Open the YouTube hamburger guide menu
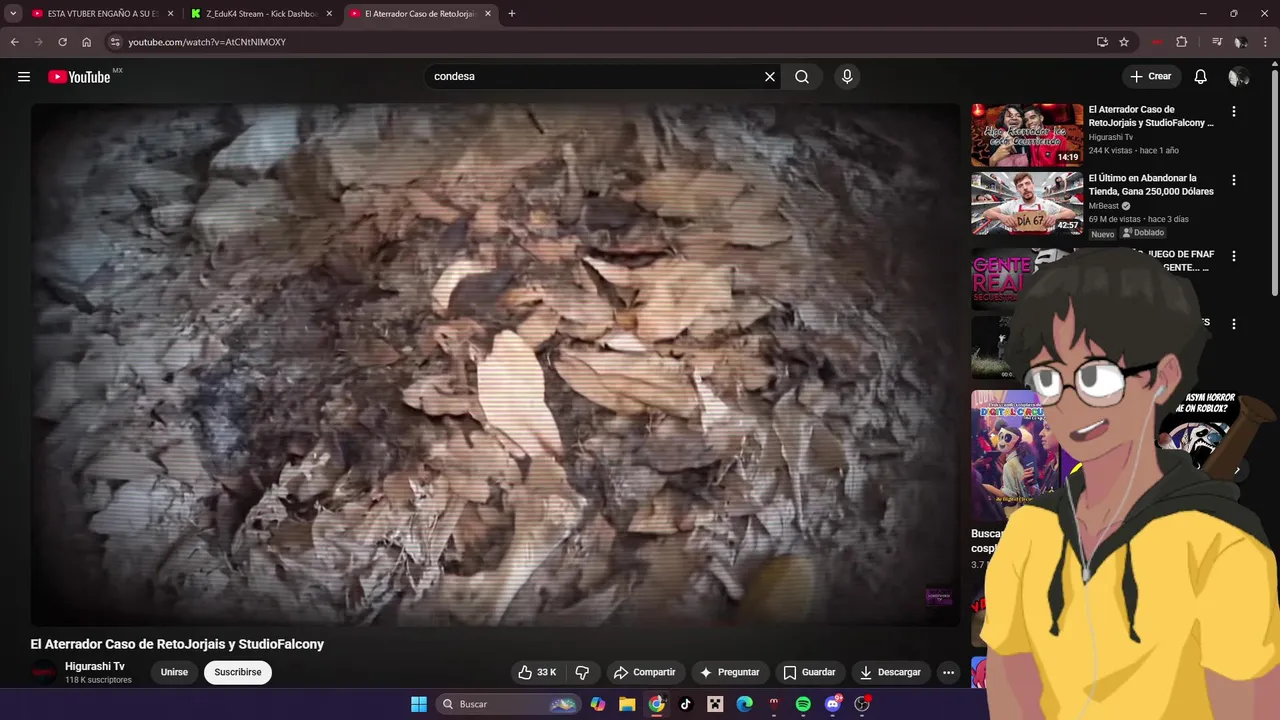This screenshot has width=1280, height=720. 24,77
